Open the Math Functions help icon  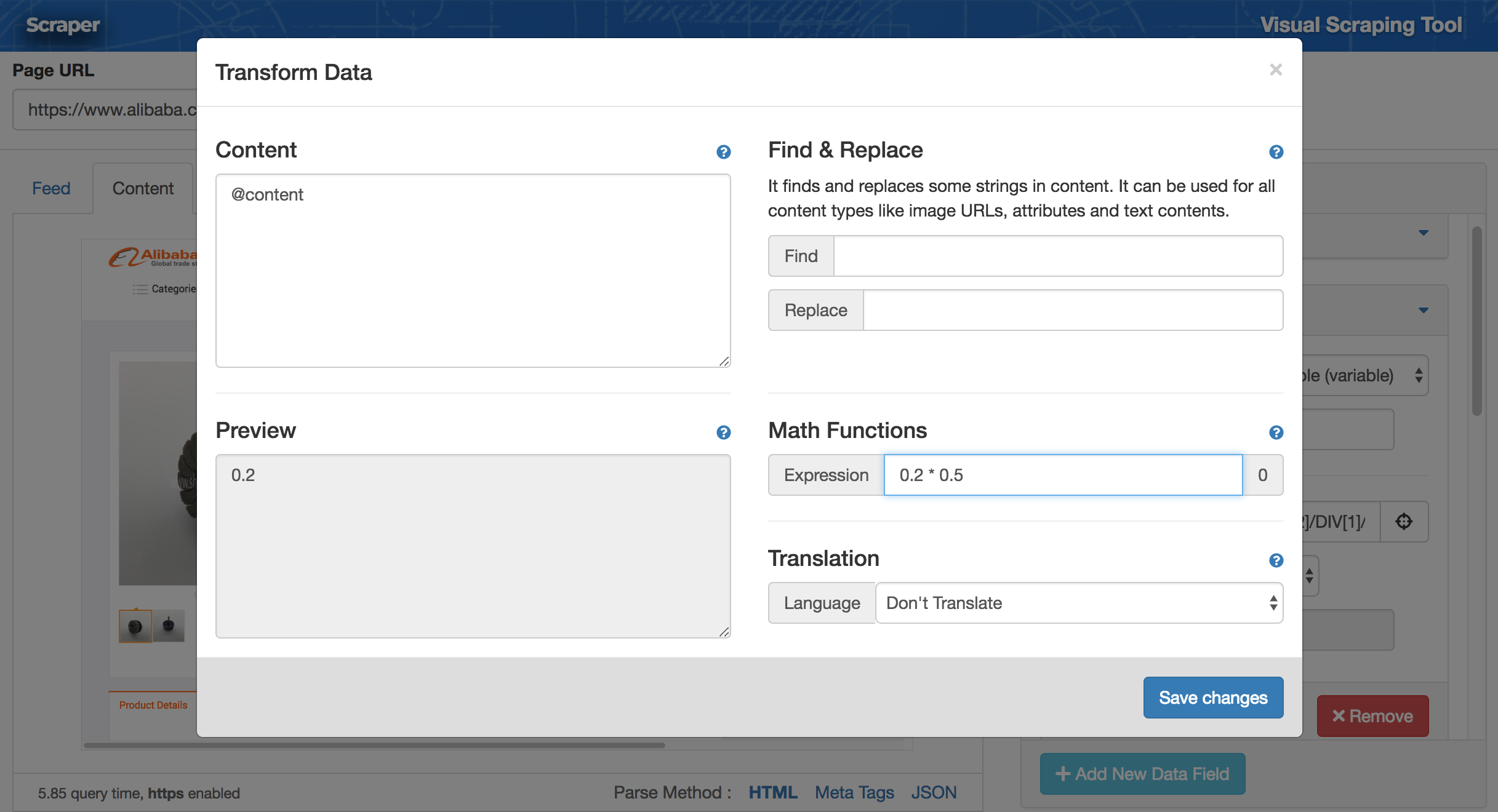1276,432
